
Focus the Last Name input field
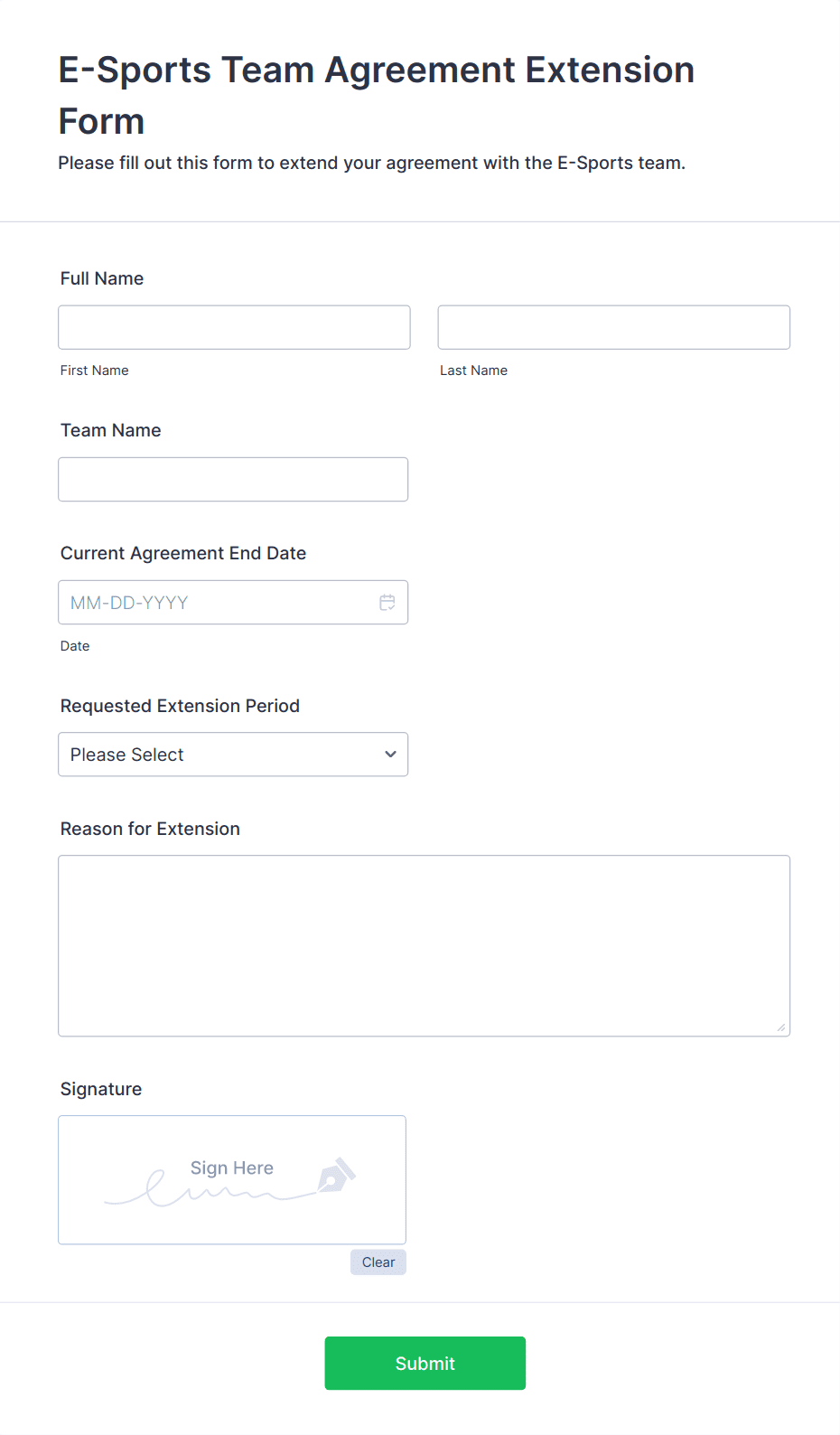tap(613, 327)
